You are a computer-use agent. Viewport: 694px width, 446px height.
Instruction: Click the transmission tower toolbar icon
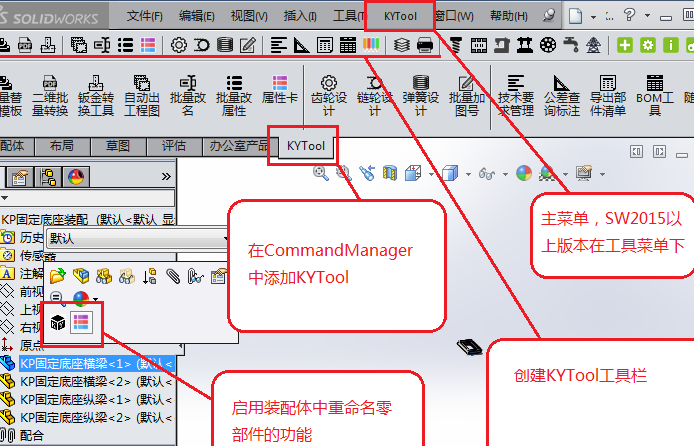(594, 45)
